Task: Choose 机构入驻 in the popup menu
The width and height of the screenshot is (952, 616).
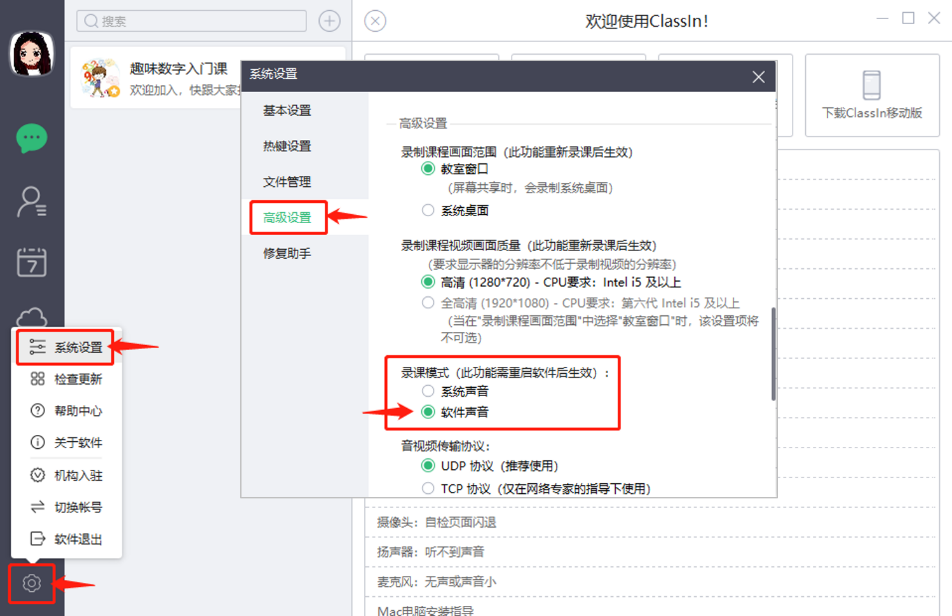Action: click(x=66, y=475)
